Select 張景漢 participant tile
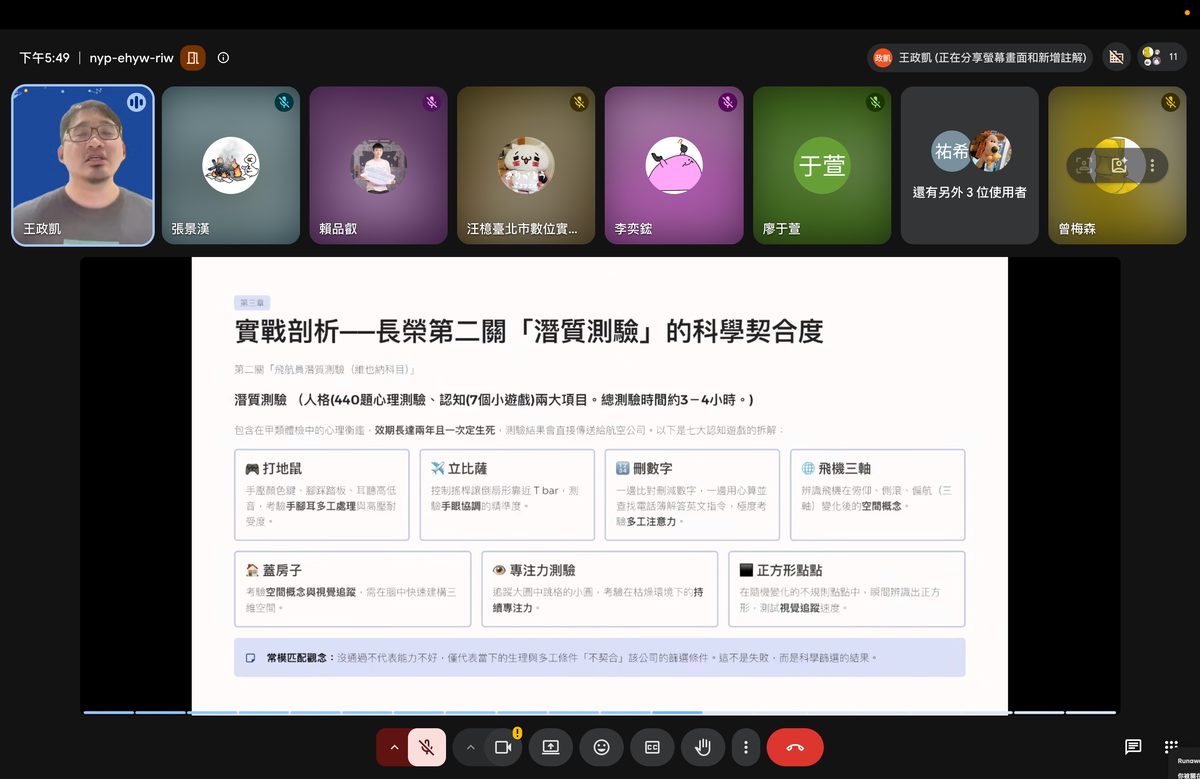Screen dimensions: 1200x779 pos(231,166)
